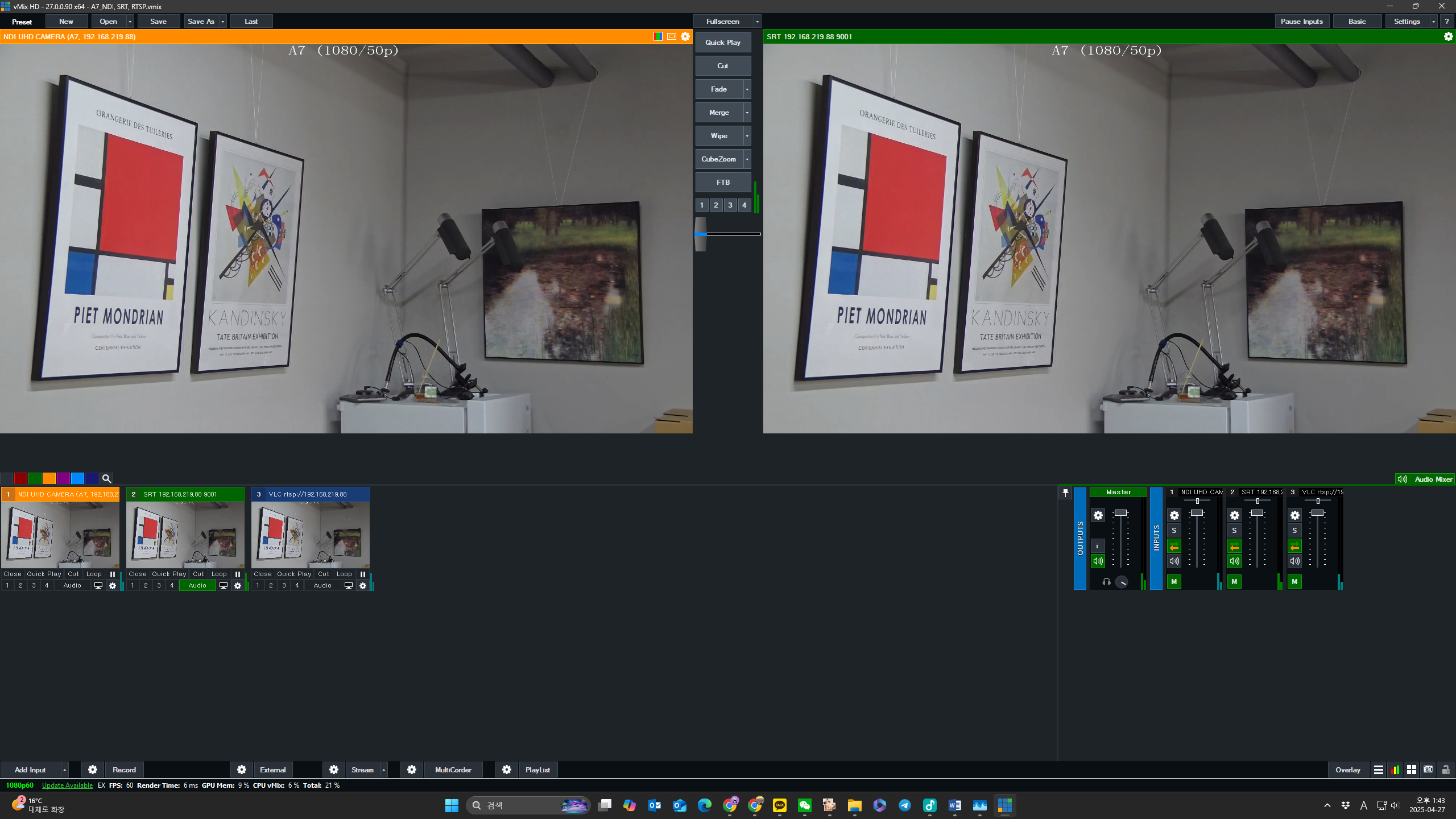Open output window settings gear
The width and height of the screenshot is (1456, 819).
[x=1448, y=36]
